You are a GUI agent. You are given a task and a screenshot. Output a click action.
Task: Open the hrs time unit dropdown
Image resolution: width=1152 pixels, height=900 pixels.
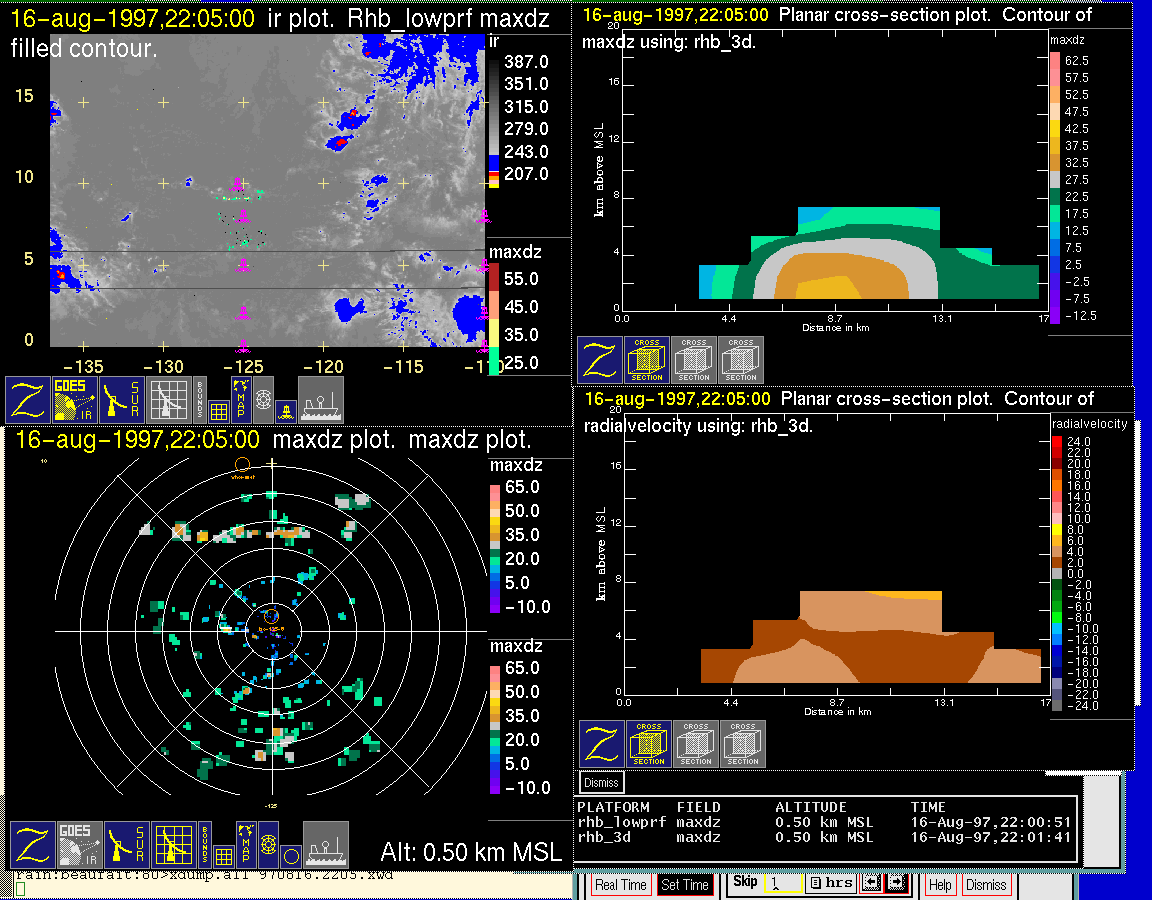(x=829, y=884)
